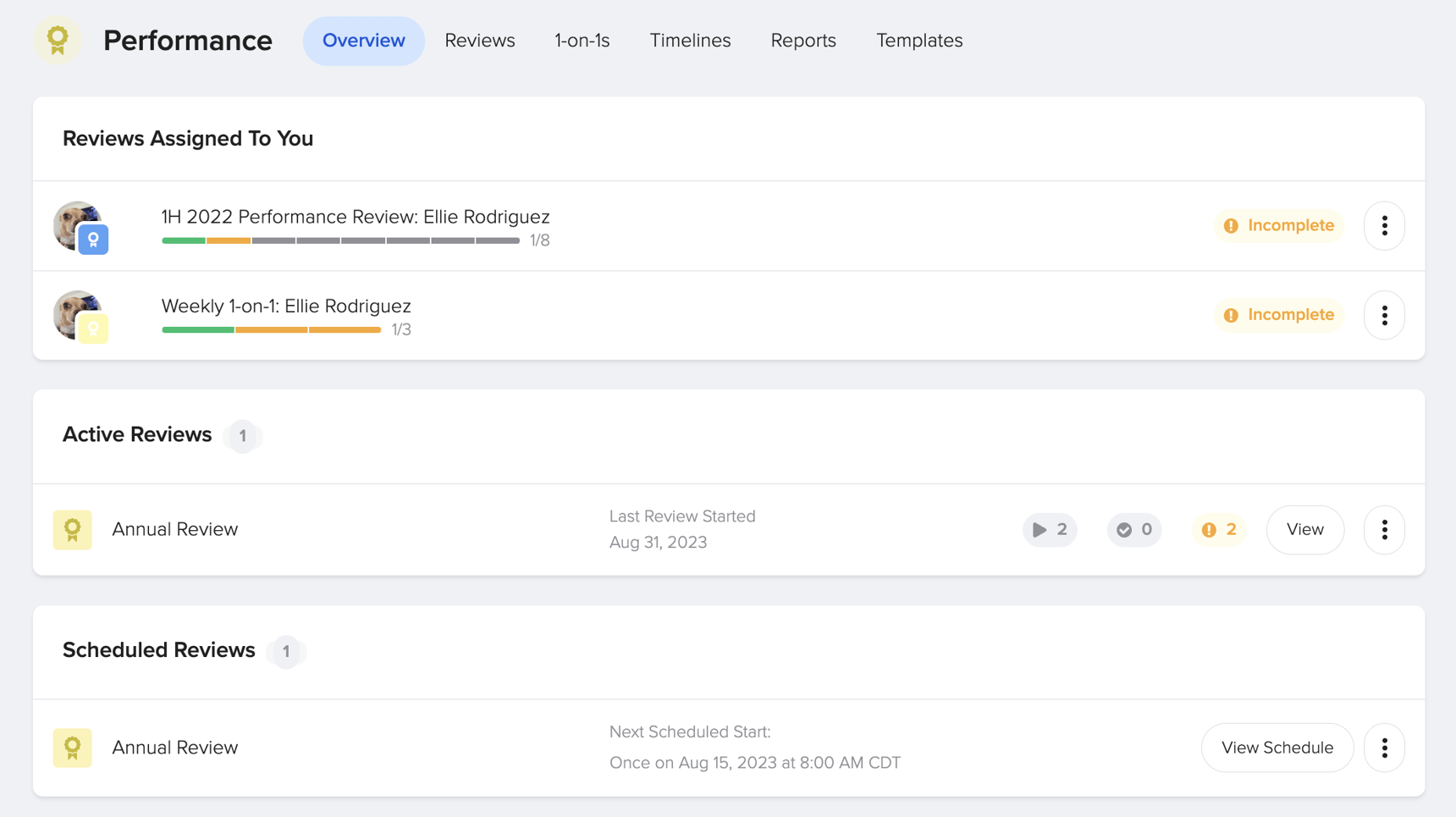This screenshot has width=1456, height=817.
Task: Click the Weekly 1-on-1 progress bar
Action: 271,329
